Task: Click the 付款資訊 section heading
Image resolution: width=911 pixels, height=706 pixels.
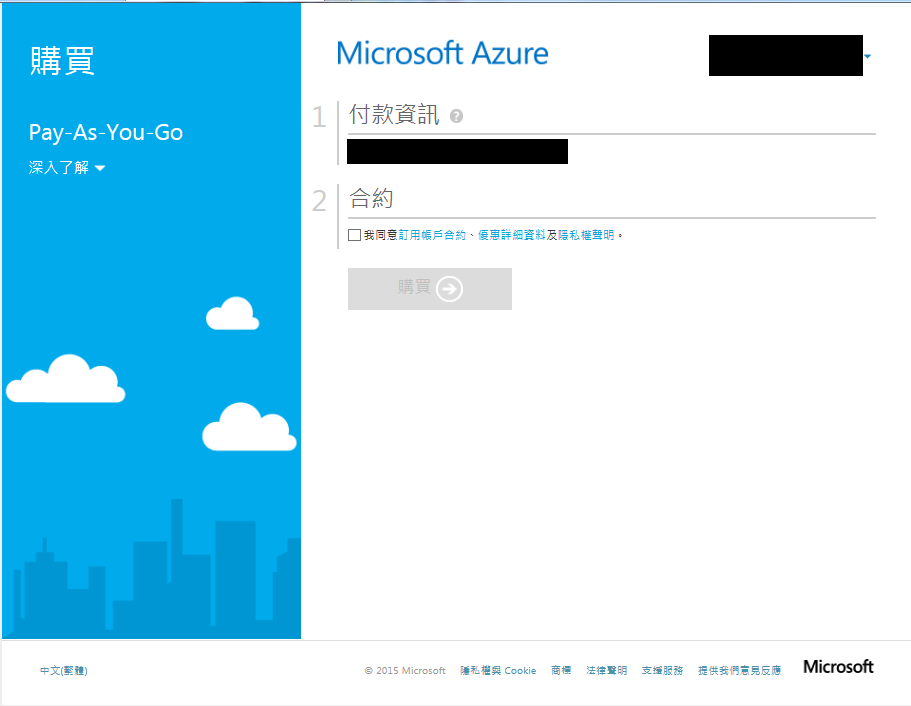Action: (x=394, y=114)
